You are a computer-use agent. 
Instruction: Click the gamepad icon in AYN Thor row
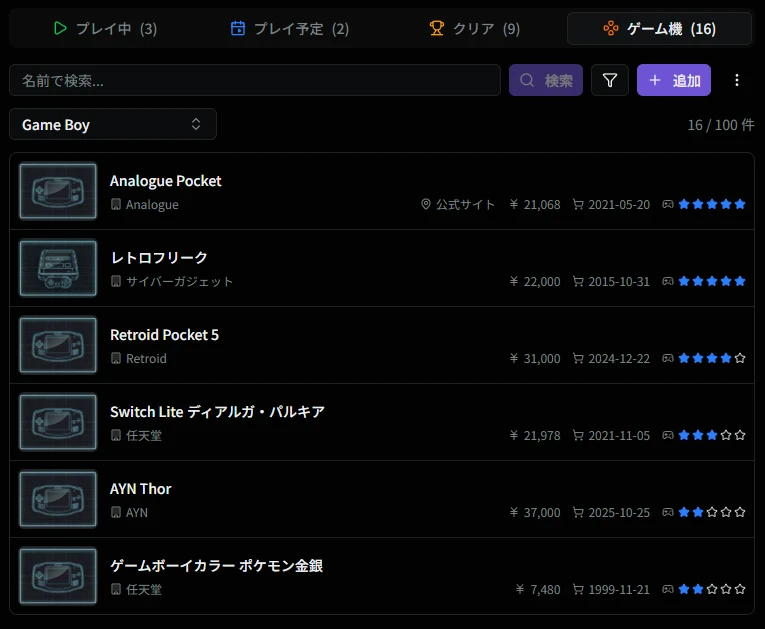point(667,512)
